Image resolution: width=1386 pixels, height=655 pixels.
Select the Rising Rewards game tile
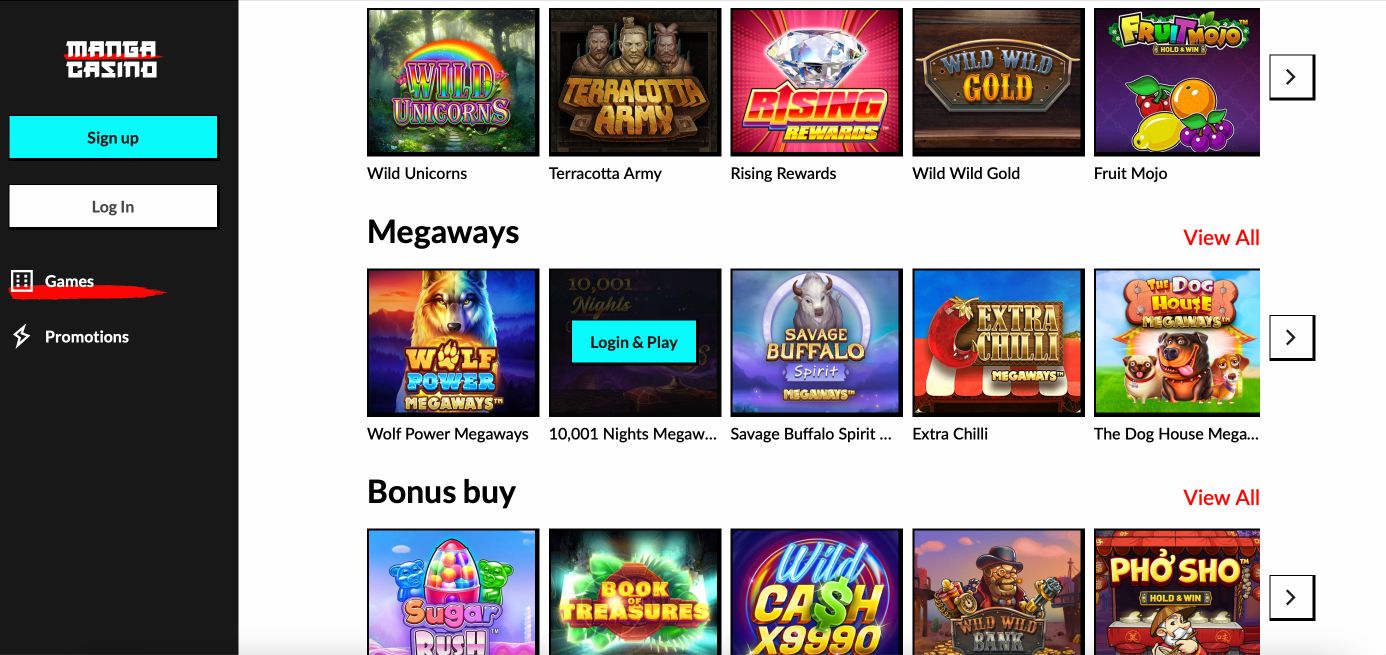point(817,82)
